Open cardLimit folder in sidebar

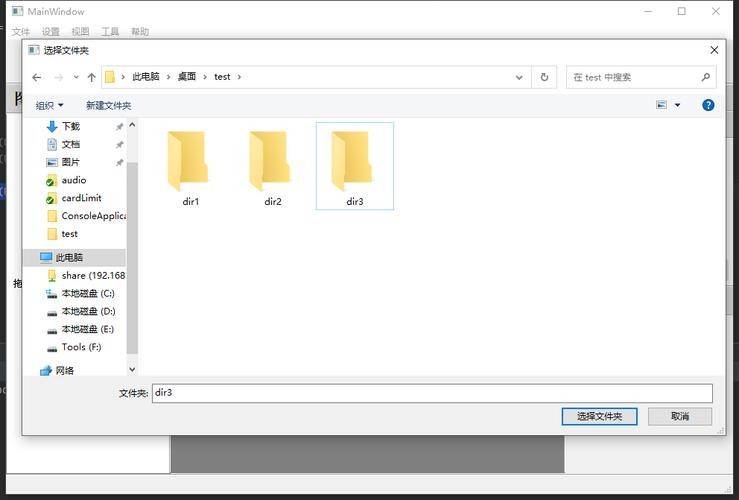[81, 198]
